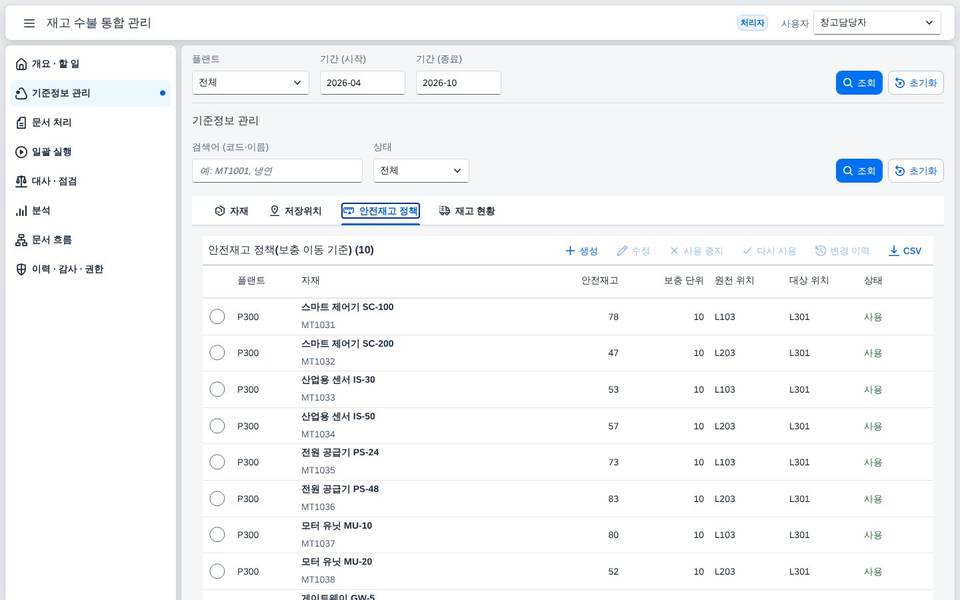The image size is (960, 600).
Task: Click the 기간 (시작) 2026-04 field
Action: [x=362, y=83]
